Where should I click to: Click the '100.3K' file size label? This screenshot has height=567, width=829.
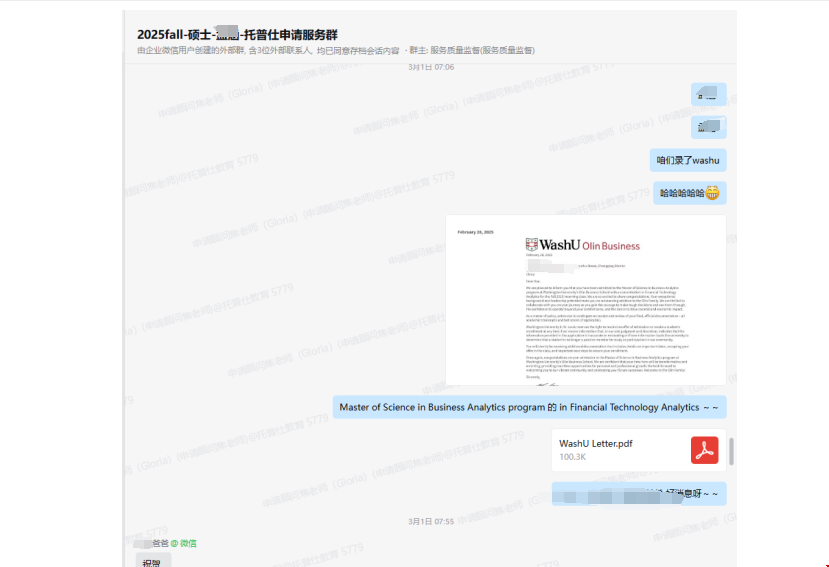[573, 457]
